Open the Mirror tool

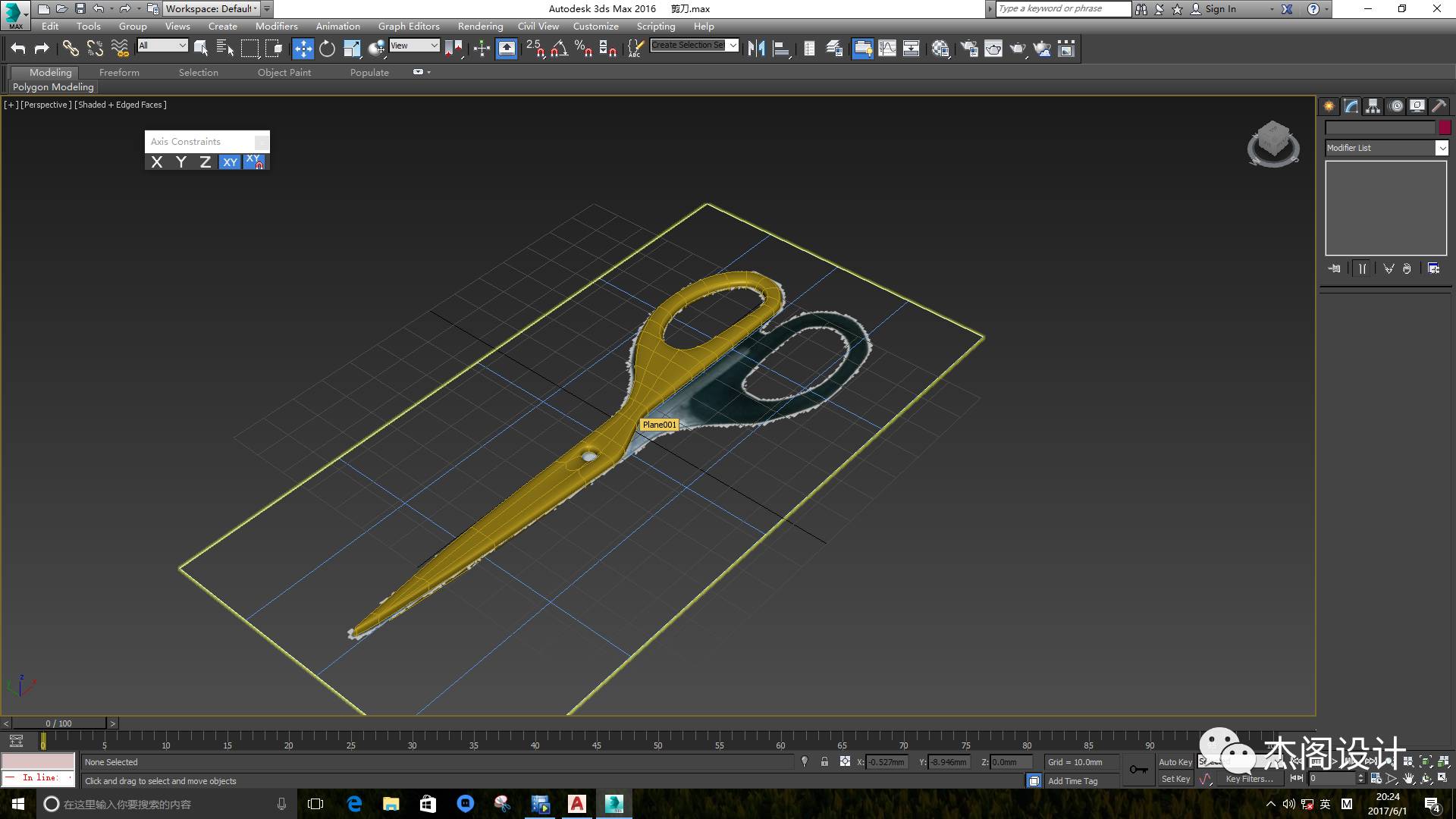click(x=756, y=49)
